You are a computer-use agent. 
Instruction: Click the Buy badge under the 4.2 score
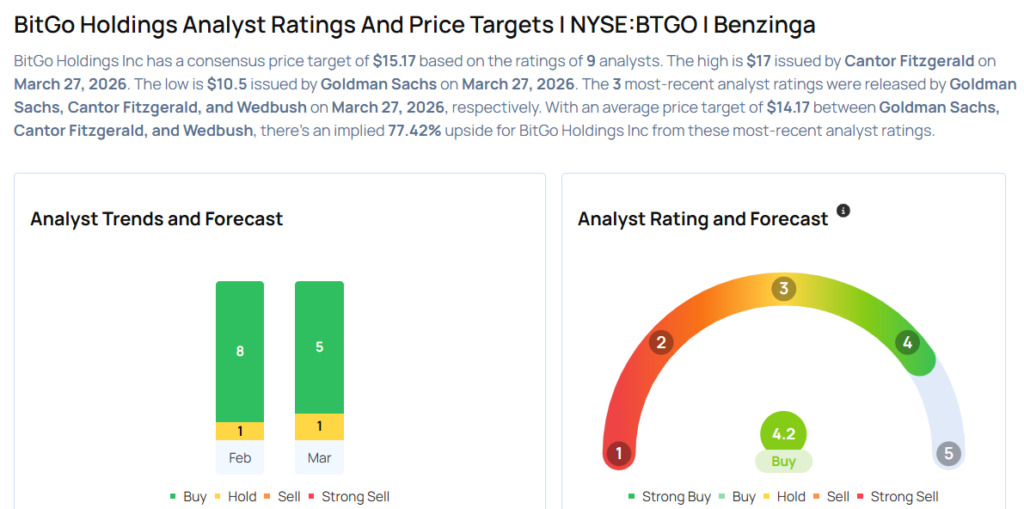point(783,462)
